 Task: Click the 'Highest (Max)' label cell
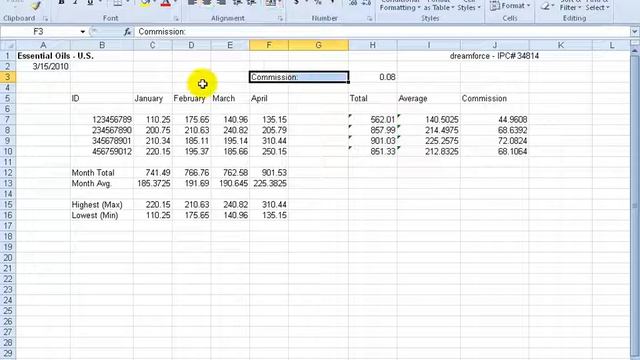tap(102, 204)
